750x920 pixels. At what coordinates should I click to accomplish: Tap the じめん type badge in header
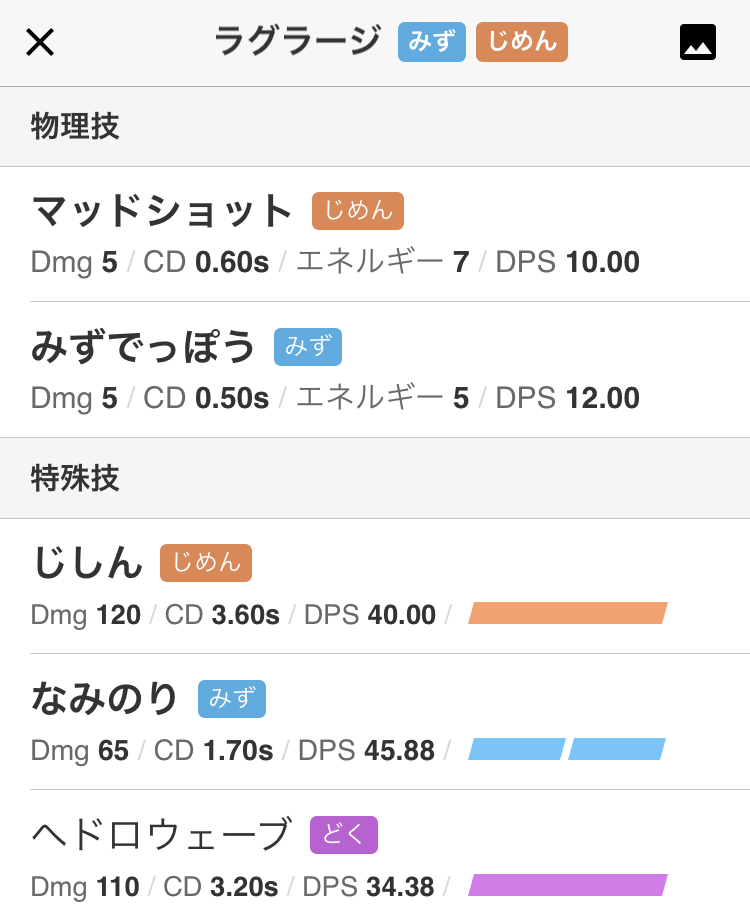click(522, 42)
